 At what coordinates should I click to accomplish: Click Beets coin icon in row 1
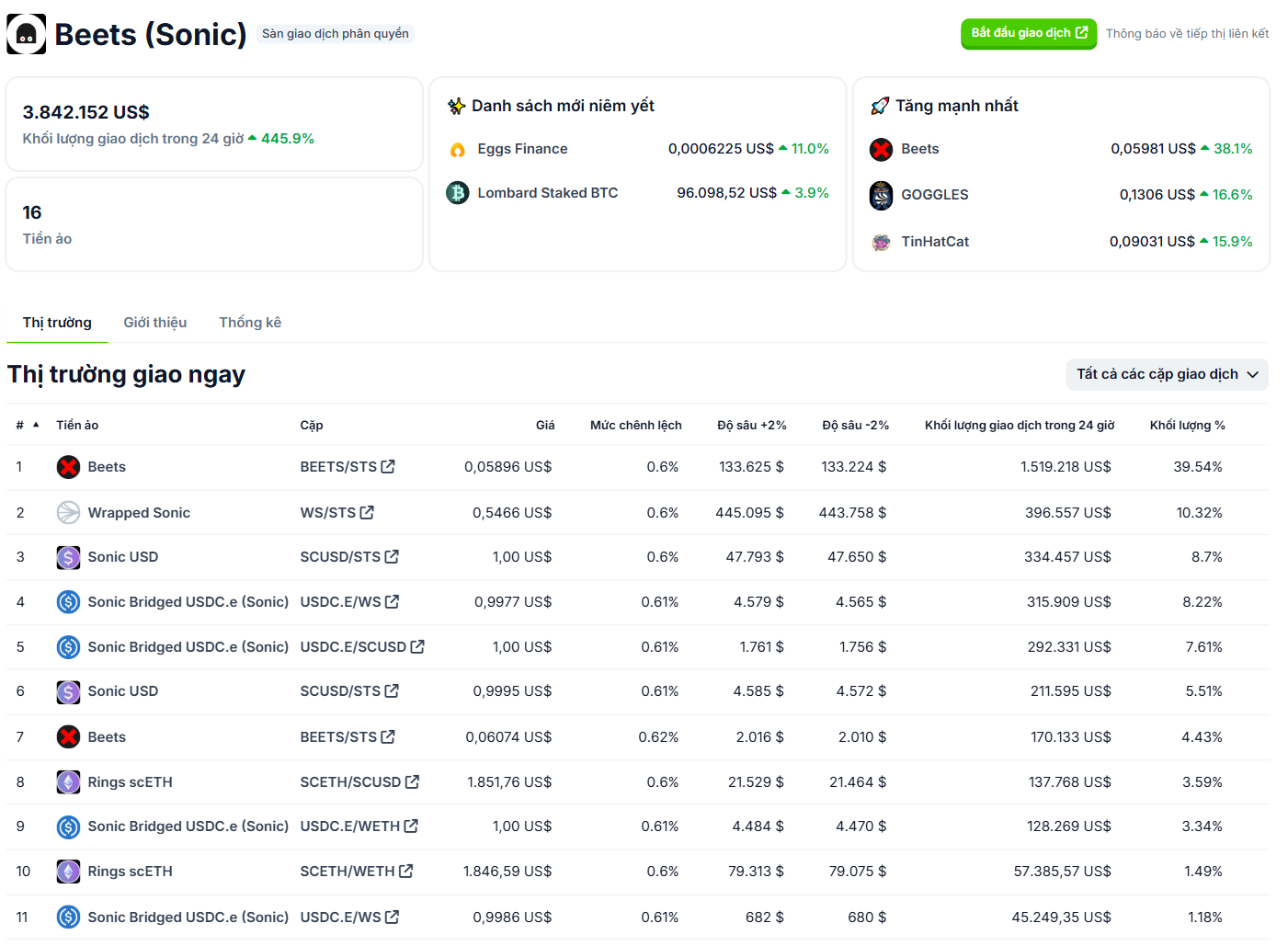pos(68,467)
